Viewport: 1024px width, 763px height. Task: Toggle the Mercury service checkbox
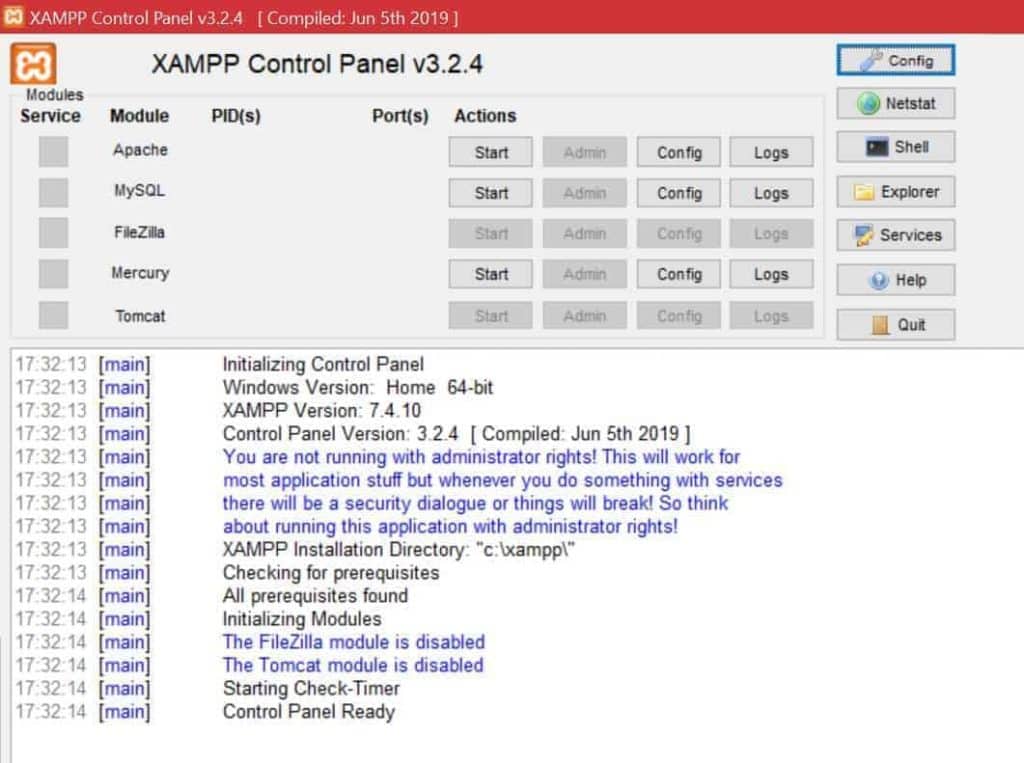[53, 274]
